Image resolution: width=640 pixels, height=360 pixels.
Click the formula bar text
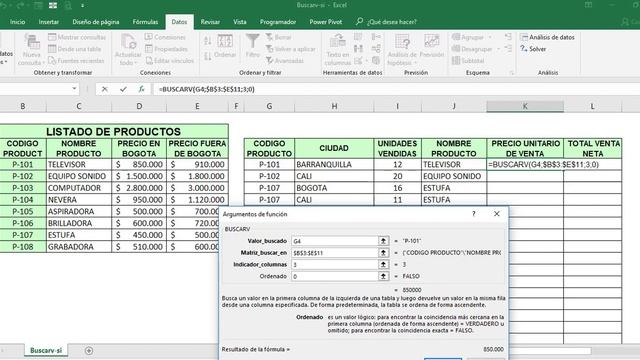(x=207, y=89)
